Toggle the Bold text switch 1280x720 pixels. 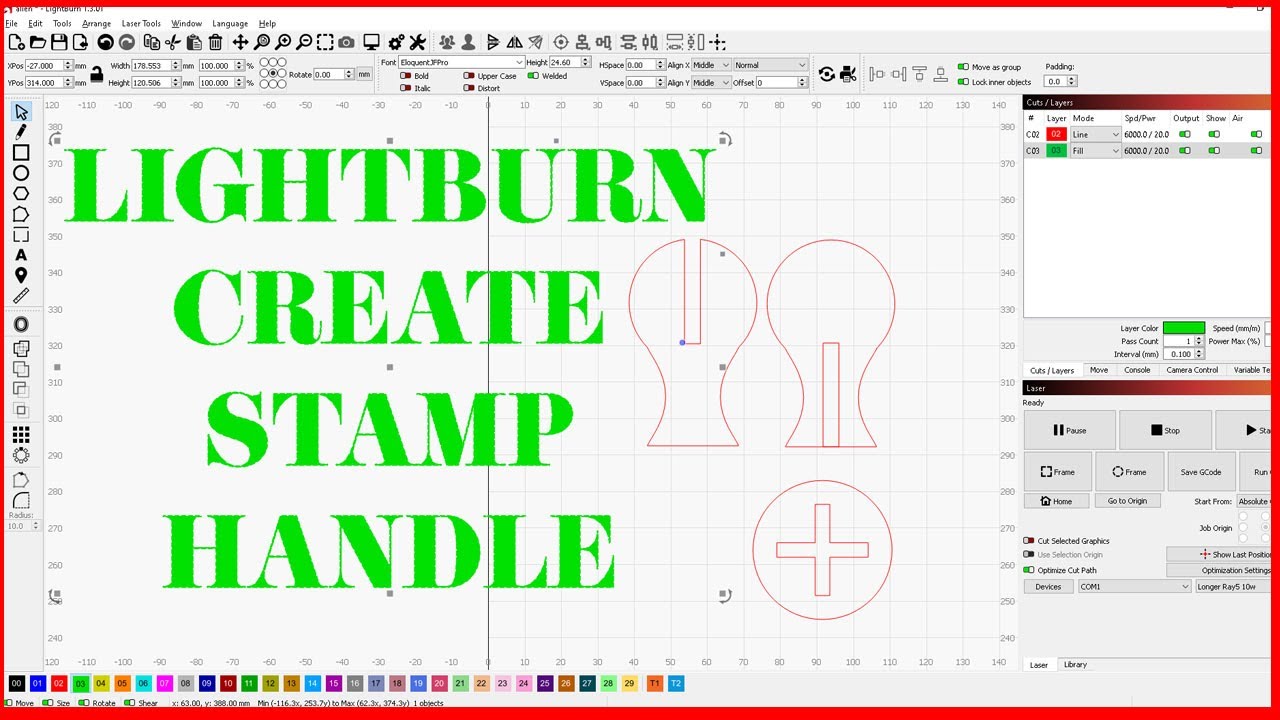tap(405, 76)
